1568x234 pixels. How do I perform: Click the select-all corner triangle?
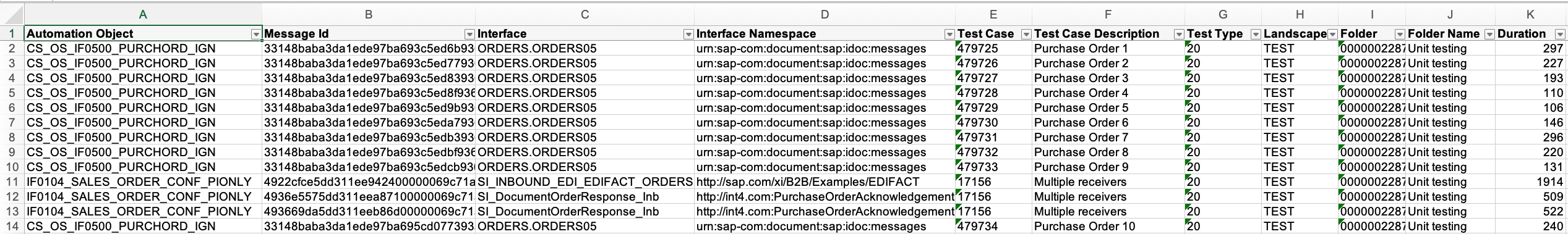click(12, 14)
